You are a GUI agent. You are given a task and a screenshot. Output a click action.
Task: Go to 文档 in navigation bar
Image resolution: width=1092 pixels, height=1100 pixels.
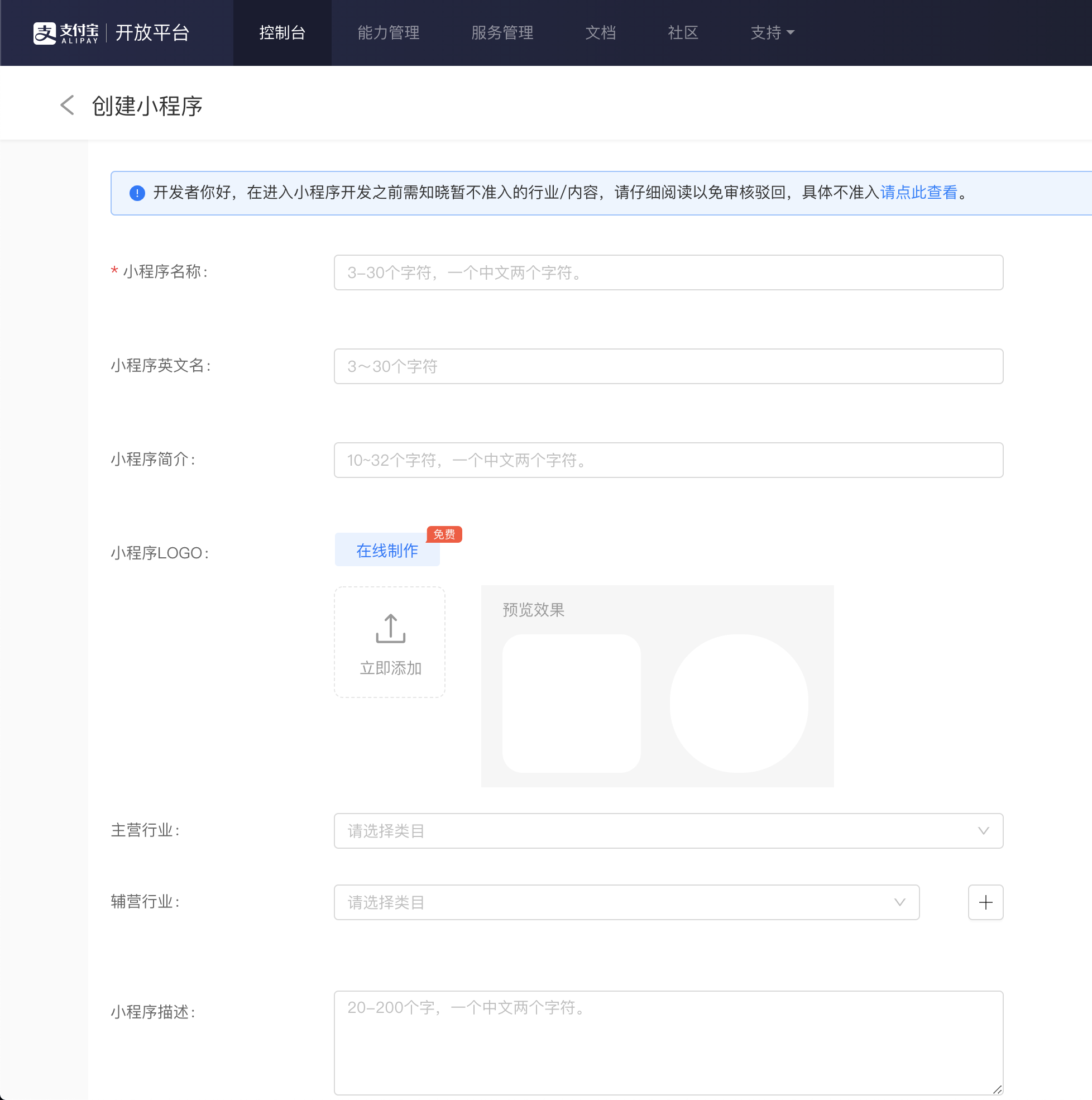[x=600, y=33]
